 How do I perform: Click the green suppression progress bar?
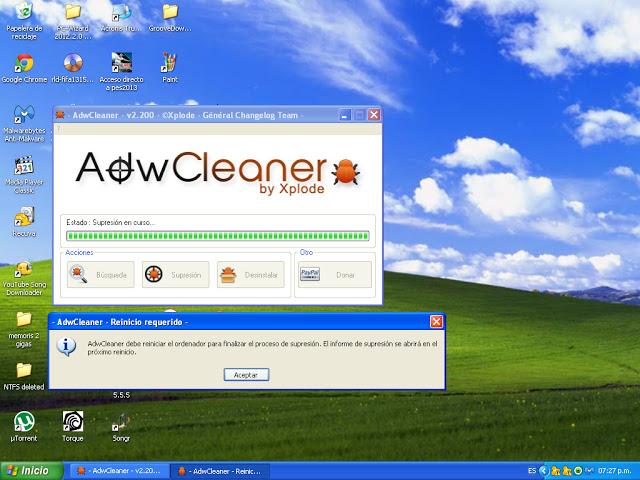pyautogui.click(x=217, y=237)
